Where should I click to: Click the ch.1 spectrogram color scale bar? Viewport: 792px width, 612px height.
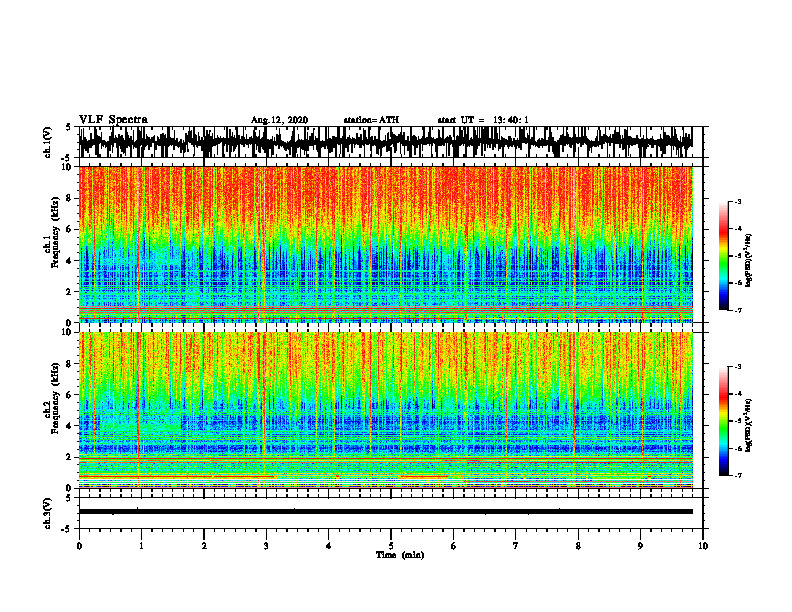tap(723, 256)
